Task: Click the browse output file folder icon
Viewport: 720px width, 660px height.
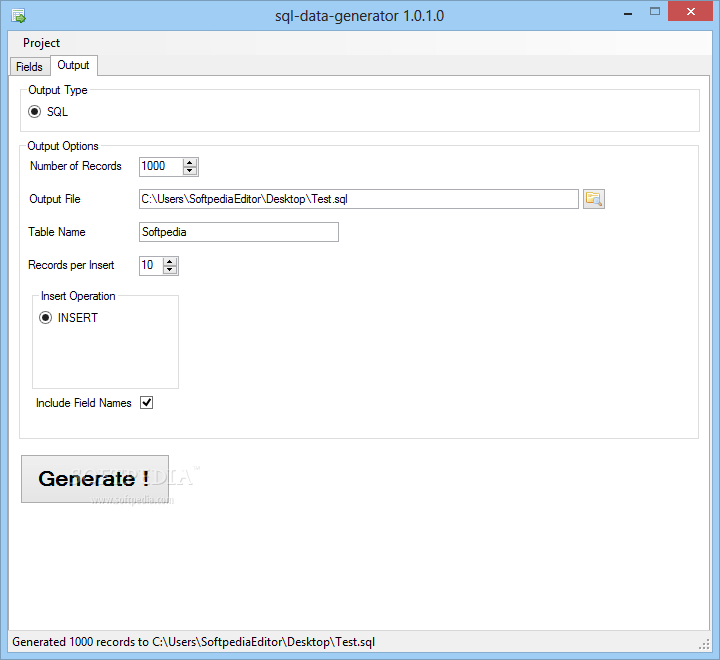Action: [x=594, y=199]
